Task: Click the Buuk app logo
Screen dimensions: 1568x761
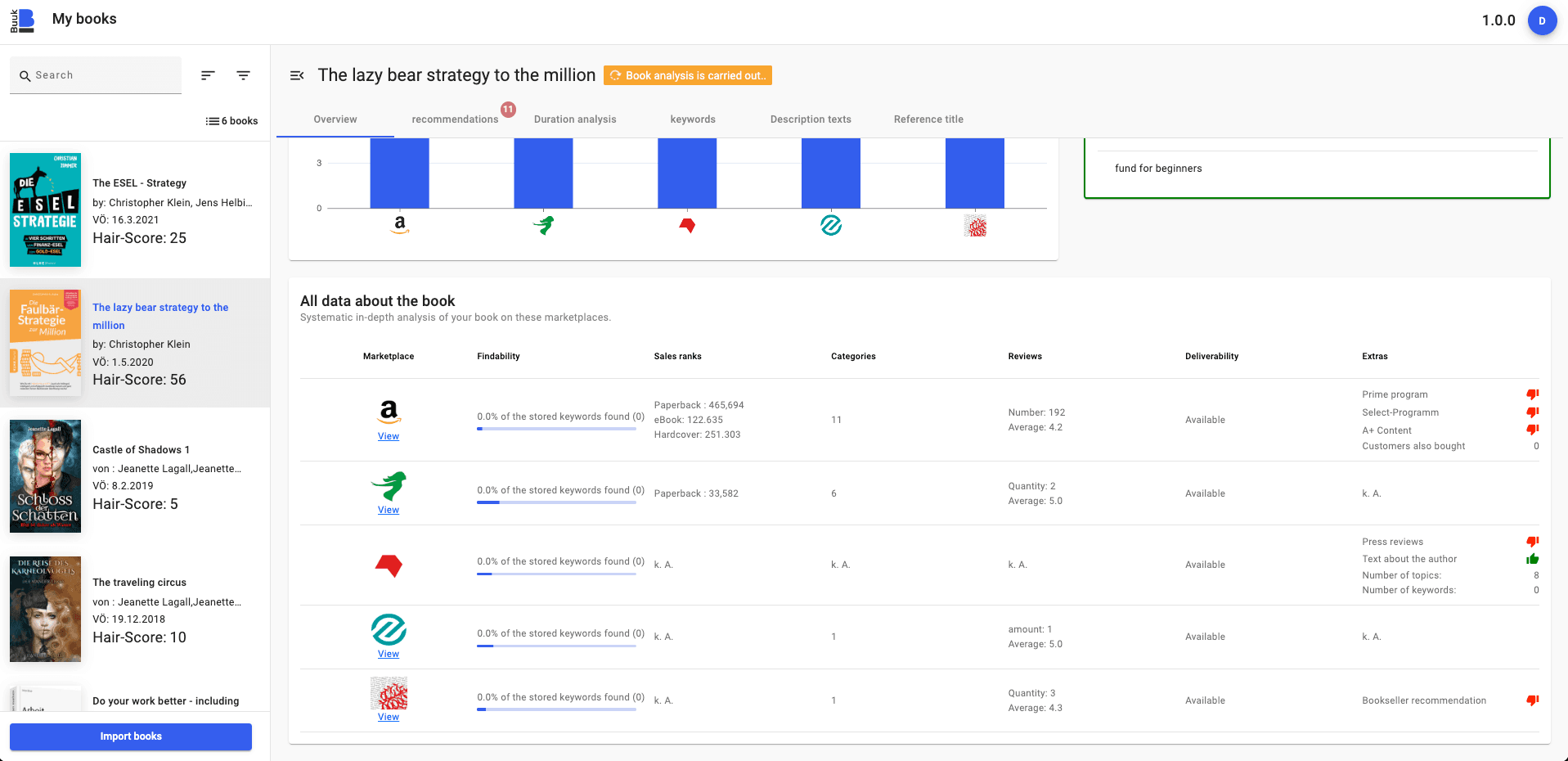Action: [23, 20]
